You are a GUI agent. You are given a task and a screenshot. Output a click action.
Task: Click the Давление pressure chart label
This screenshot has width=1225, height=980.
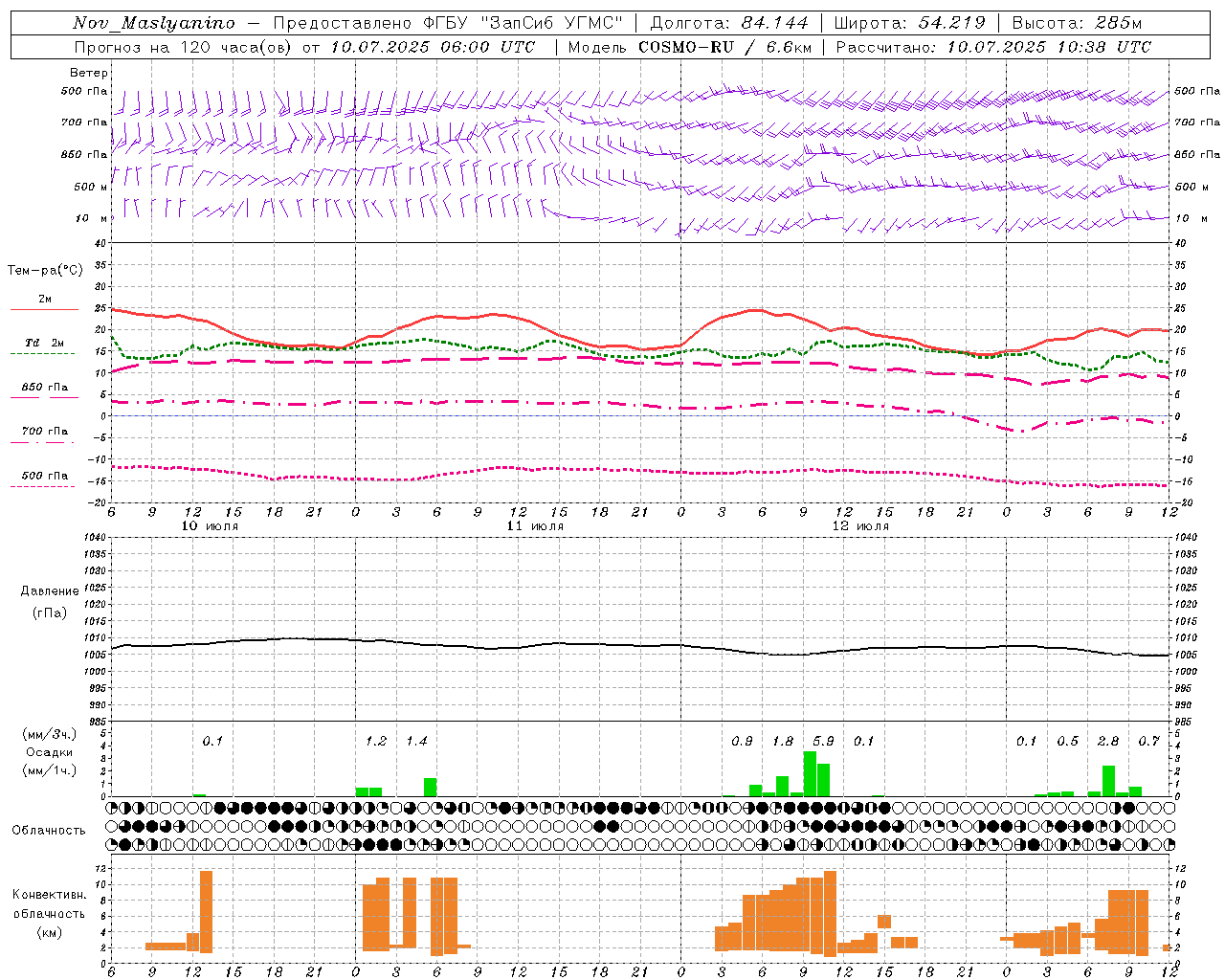point(50,590)
